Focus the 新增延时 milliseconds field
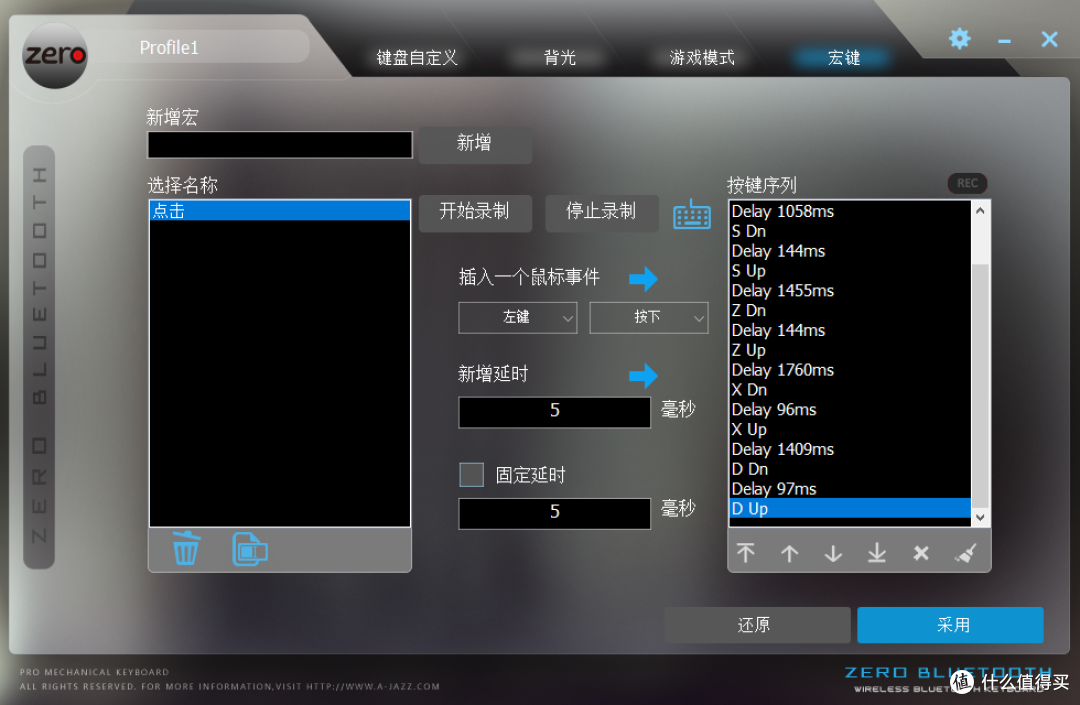 554,412
